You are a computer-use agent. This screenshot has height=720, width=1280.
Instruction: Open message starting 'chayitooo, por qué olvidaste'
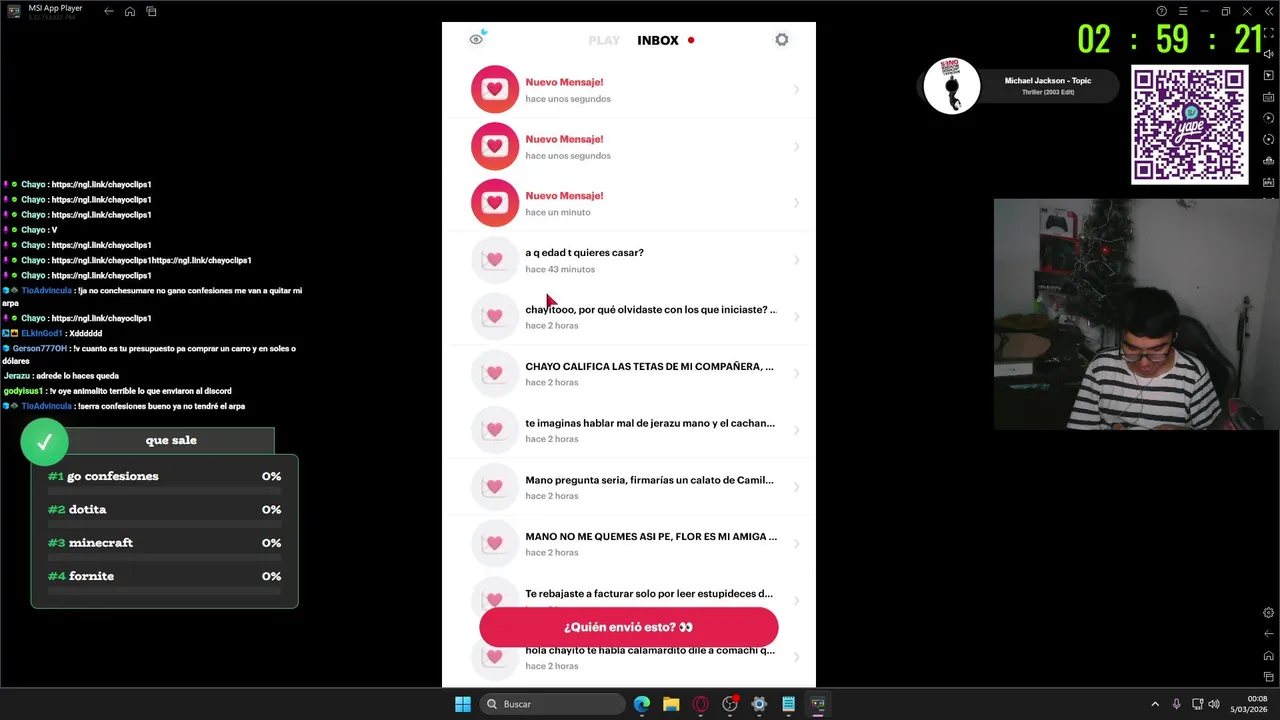coord(629,317)
